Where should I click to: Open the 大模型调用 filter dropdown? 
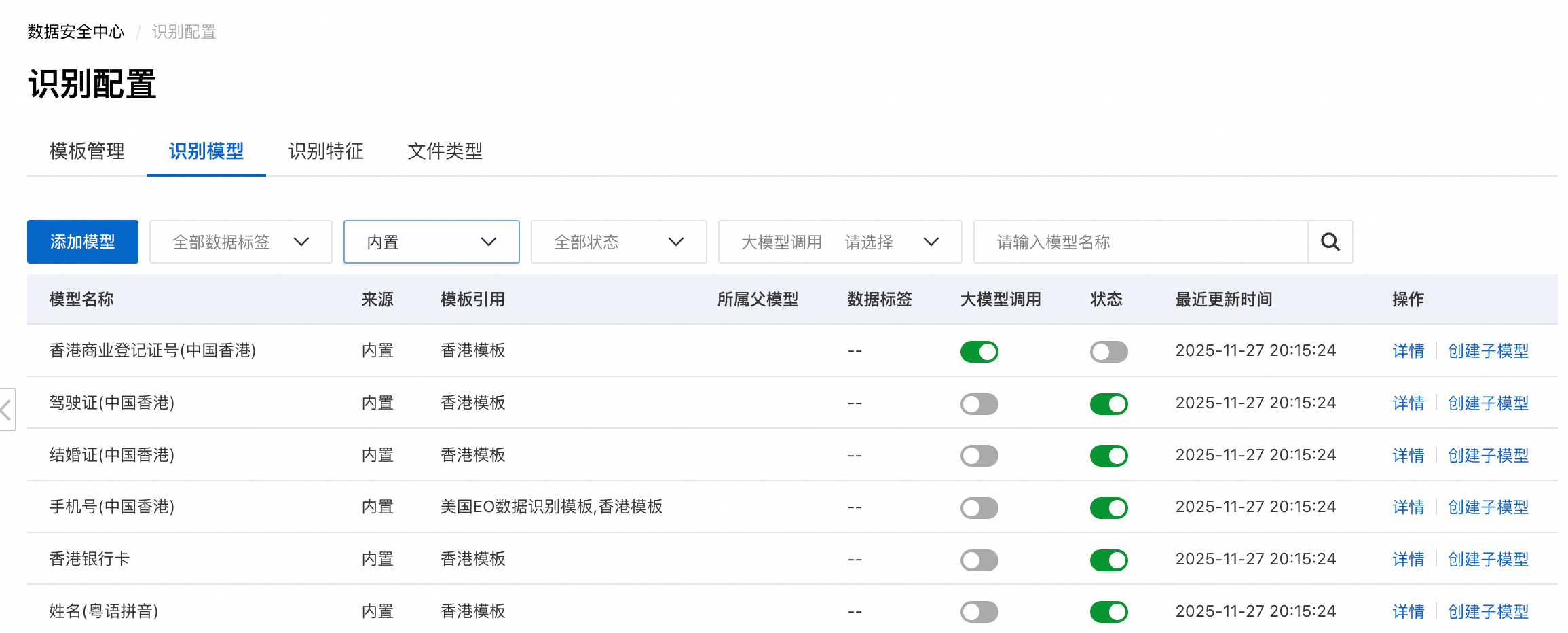pos(840,242)
